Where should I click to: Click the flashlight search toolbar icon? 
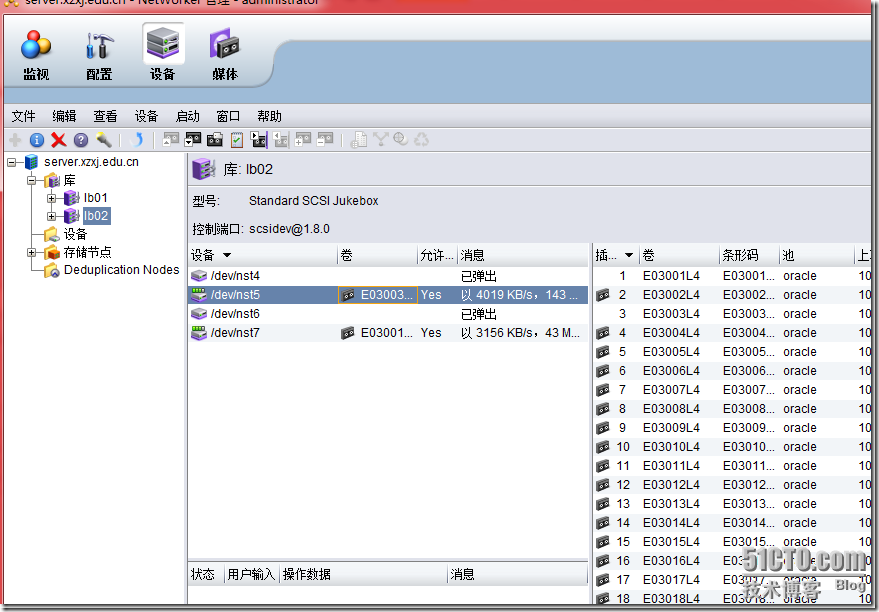[104, 140]
